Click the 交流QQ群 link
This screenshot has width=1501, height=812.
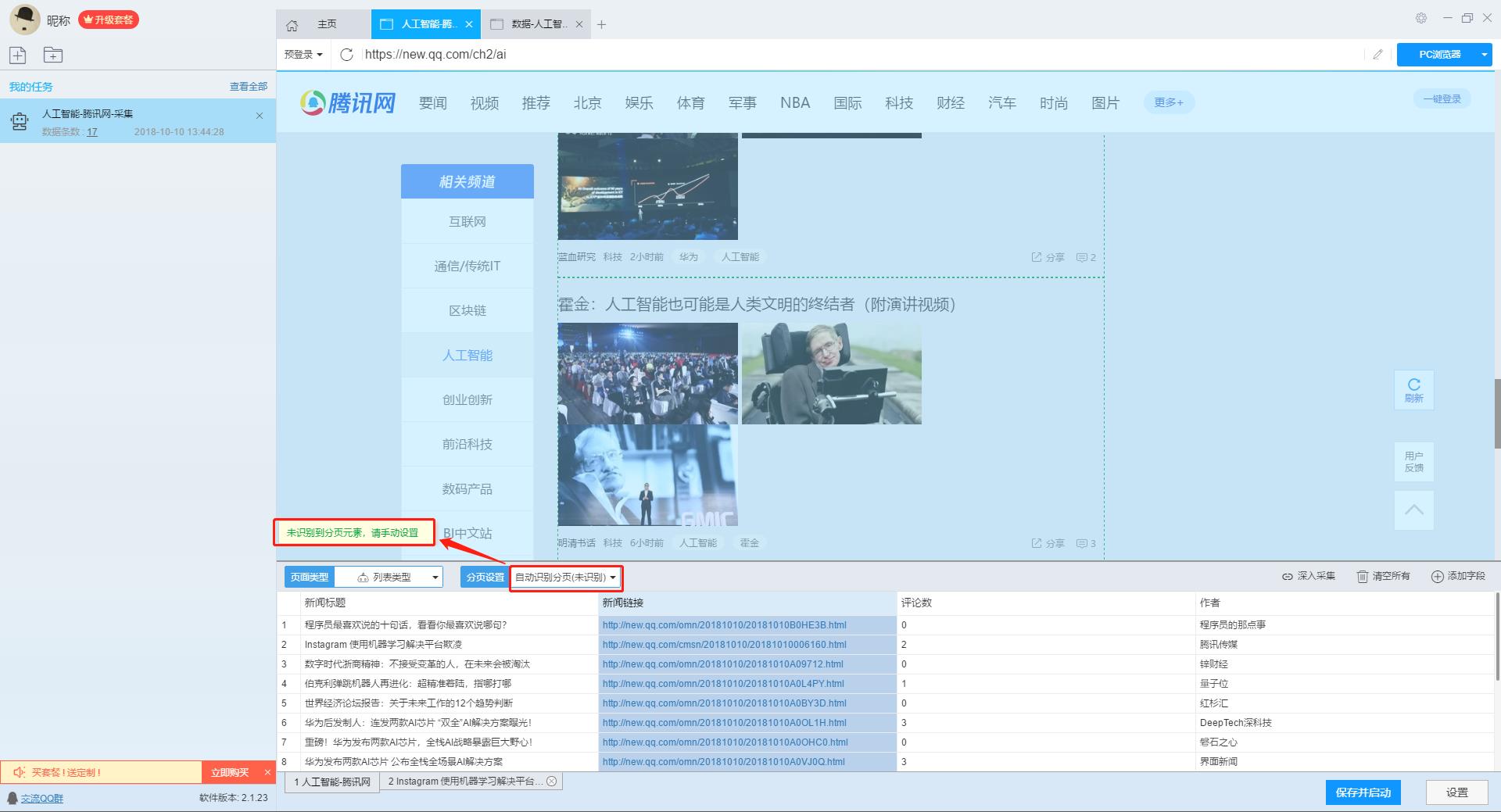(x=42, y=798)
